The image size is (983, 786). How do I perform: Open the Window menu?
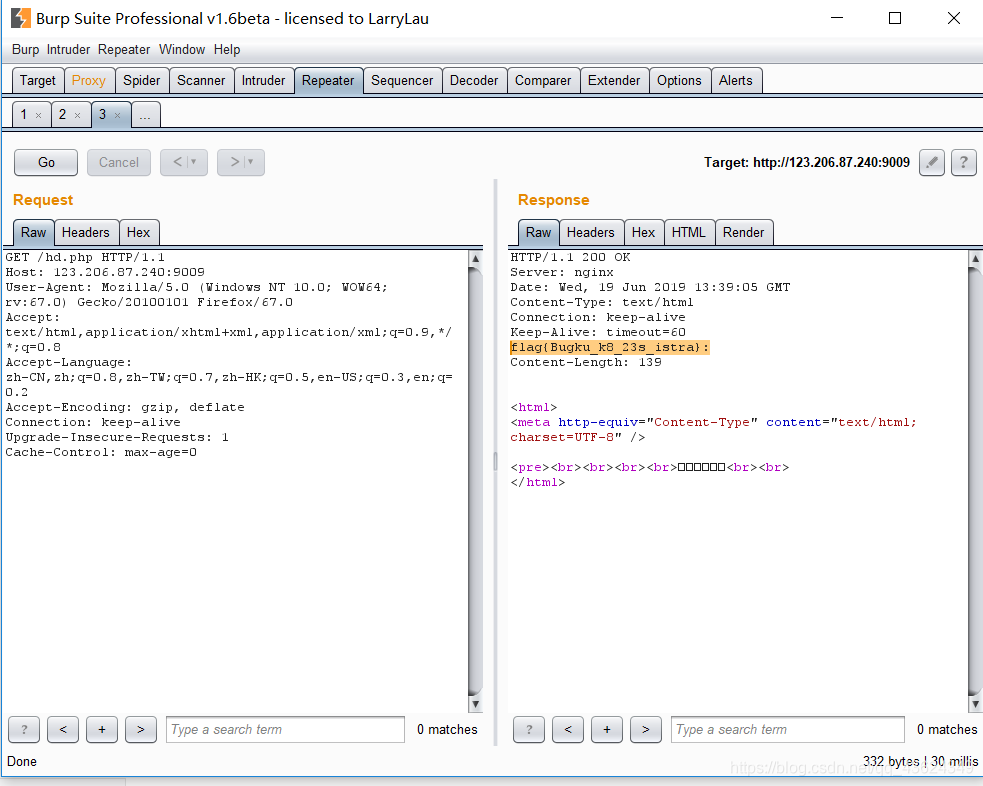182,50
